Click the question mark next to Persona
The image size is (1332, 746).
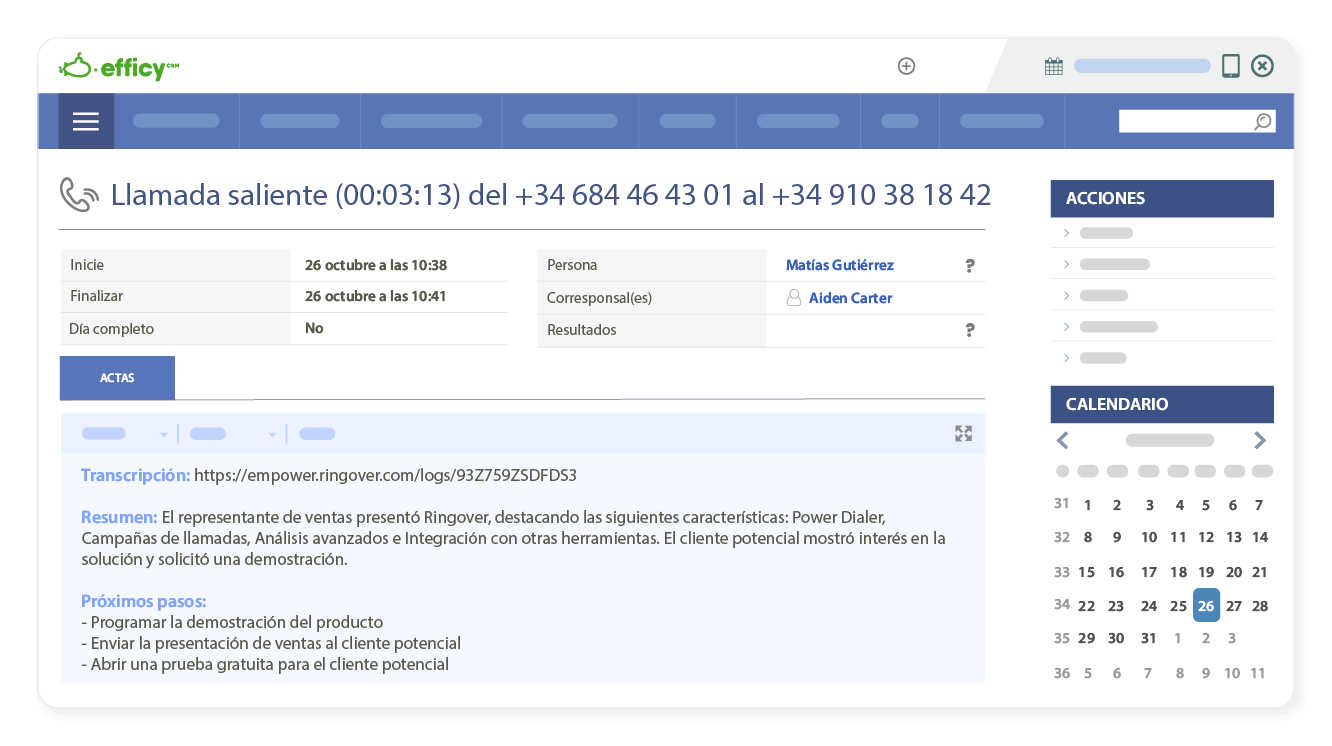click(x=969, y=265)
